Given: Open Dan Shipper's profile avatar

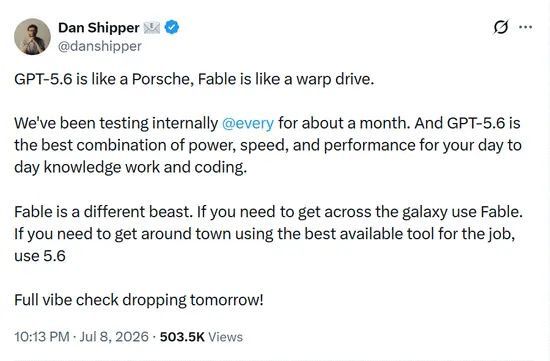Looking at the screenshot, I should pyautogui.click(x=32, y=36).
